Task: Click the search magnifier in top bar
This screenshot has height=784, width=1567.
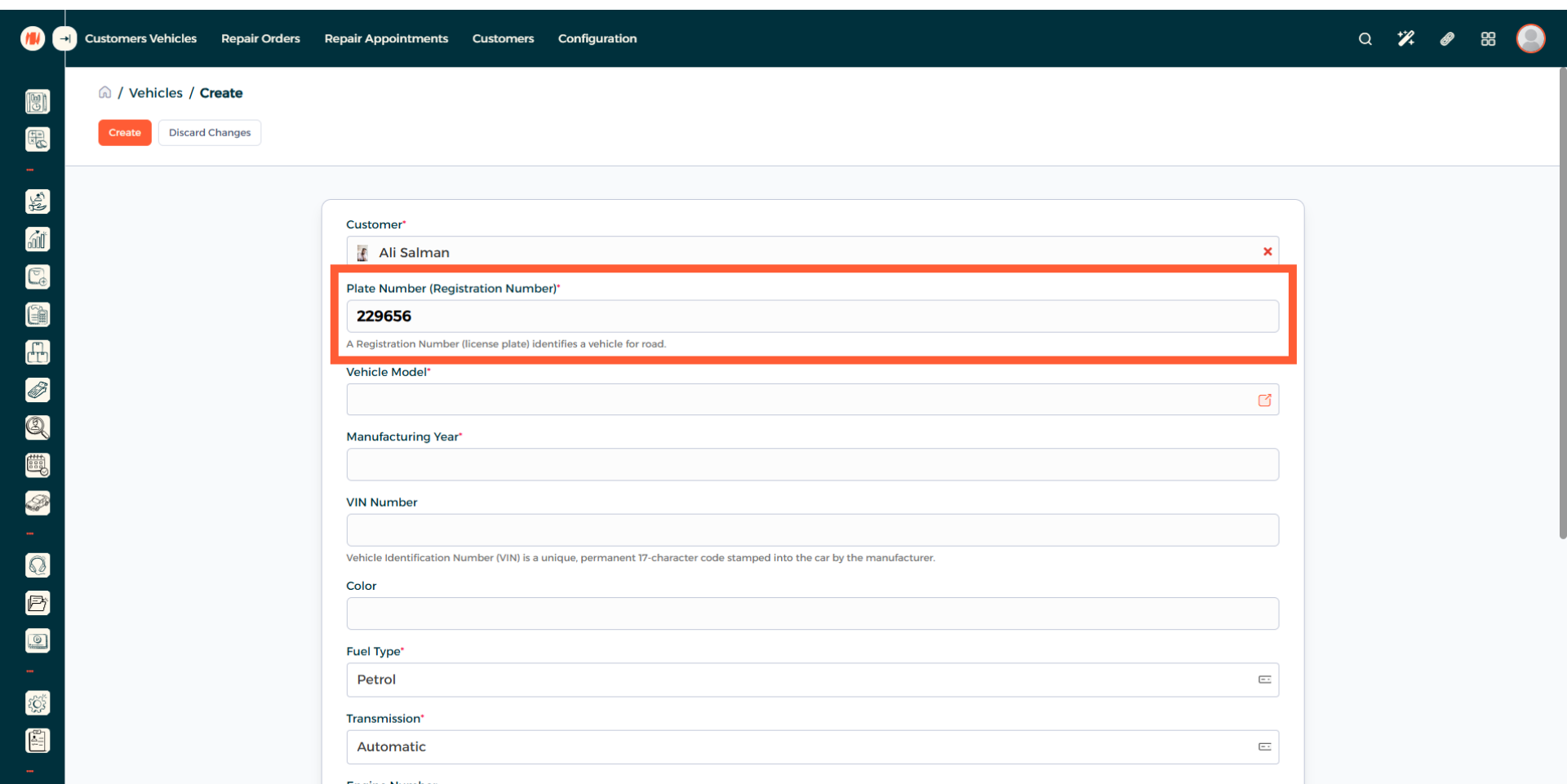Action: [x=1365, y=38]
